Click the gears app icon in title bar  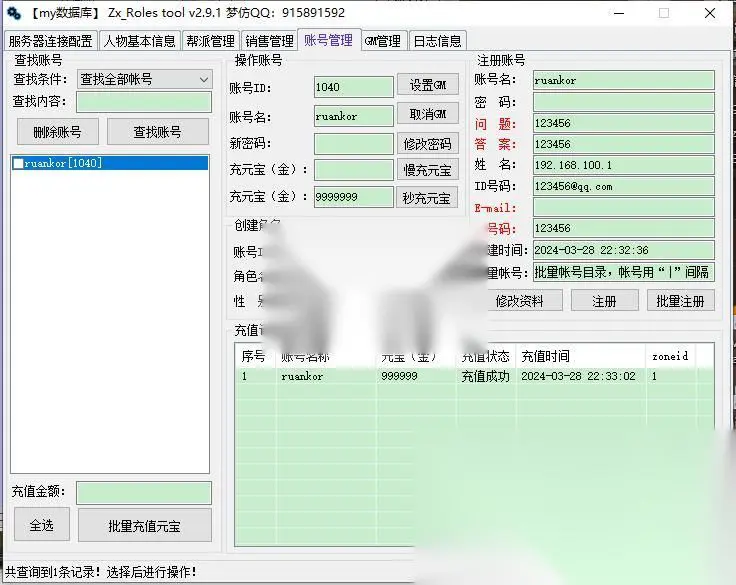(x=14, y=13)
